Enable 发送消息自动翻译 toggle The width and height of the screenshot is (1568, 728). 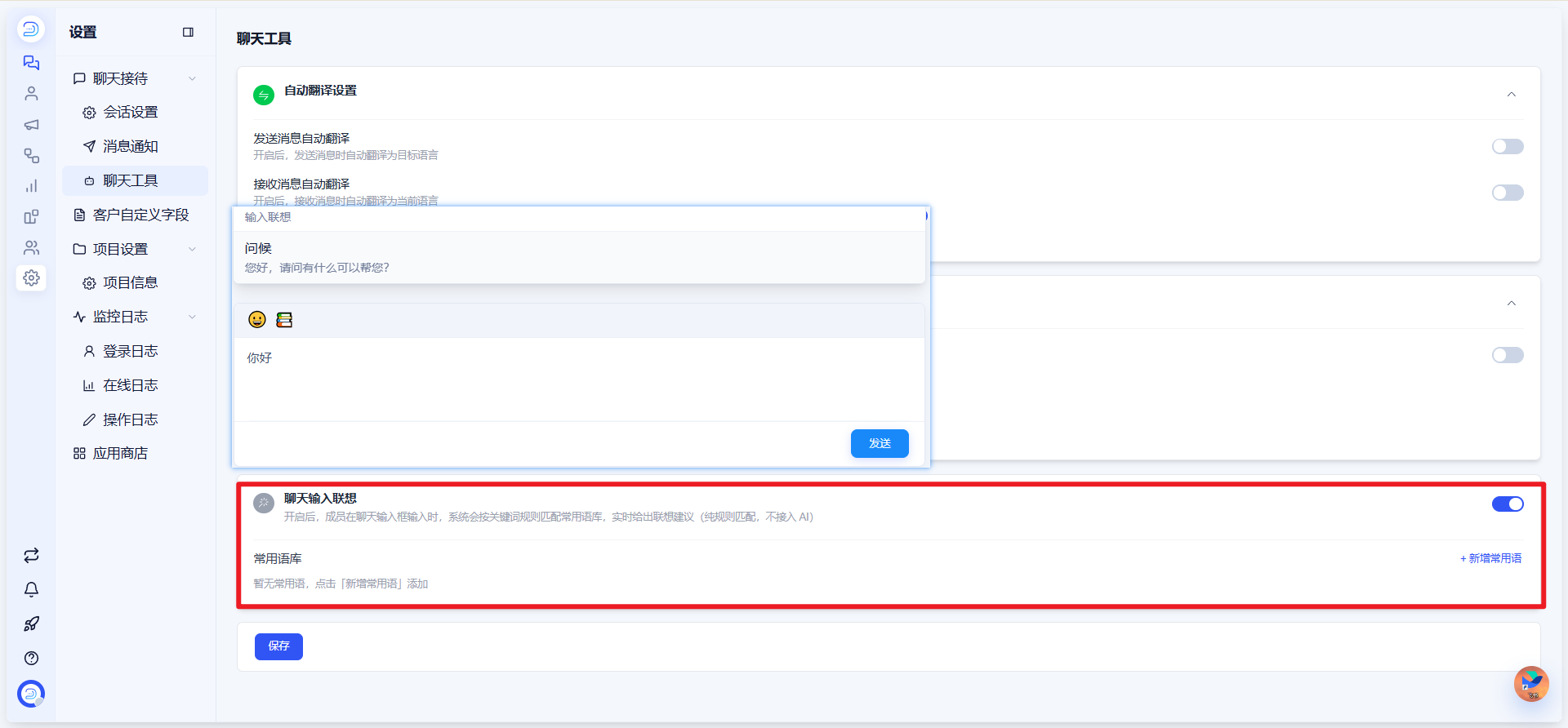(x=1508, y=147)
